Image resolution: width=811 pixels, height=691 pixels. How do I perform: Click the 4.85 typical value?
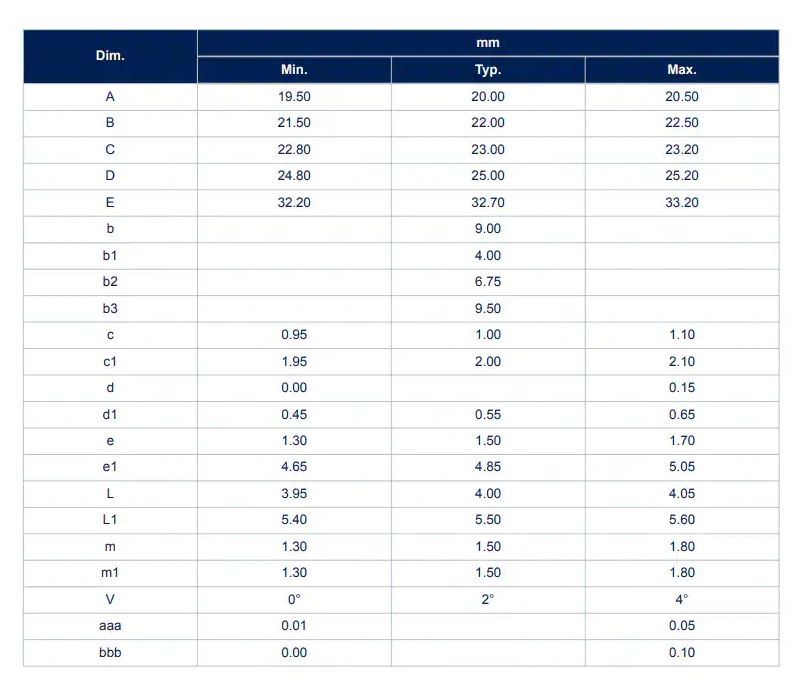pos(487,467)
